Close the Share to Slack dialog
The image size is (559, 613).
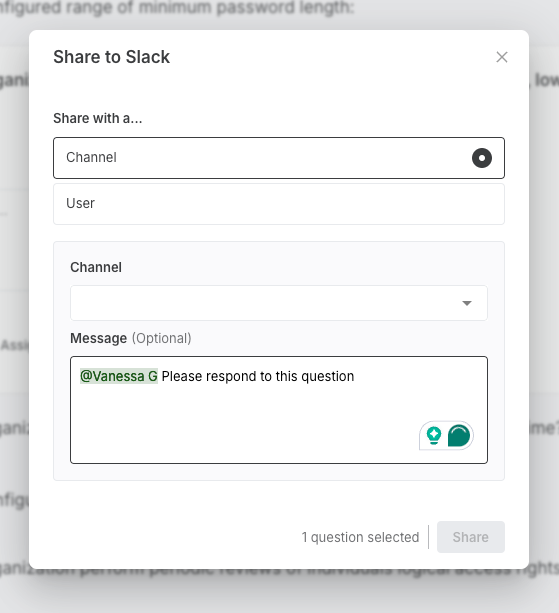click(502, 57)
